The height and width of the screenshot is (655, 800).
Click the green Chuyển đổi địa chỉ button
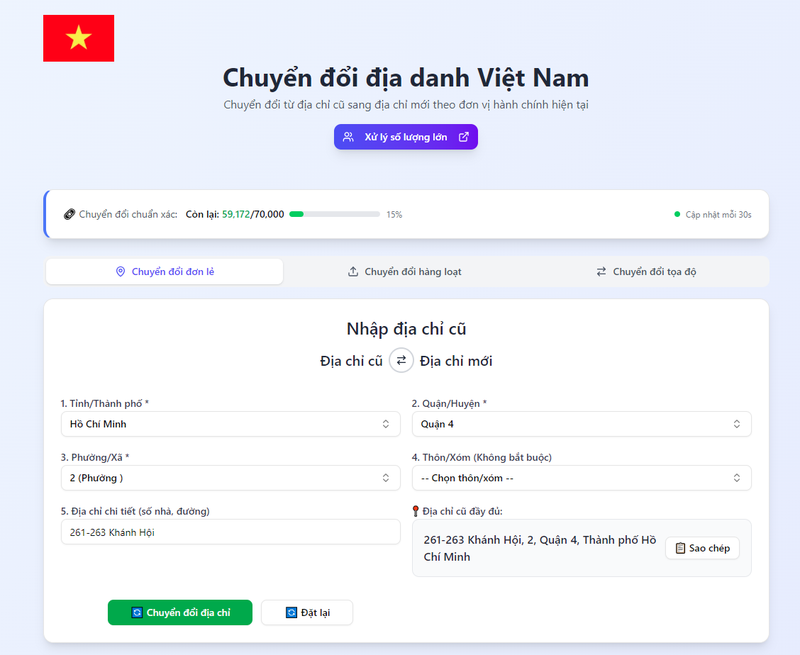click(x=180, y=612)
